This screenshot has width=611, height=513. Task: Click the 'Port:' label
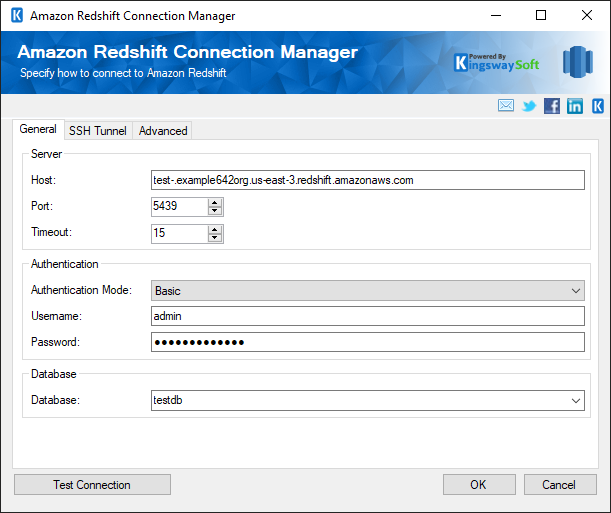(x=42, y=206)
